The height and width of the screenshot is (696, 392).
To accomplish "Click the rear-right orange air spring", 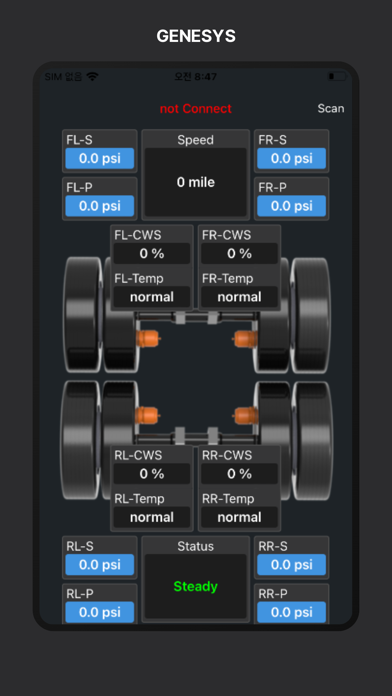I will (245, 416).
